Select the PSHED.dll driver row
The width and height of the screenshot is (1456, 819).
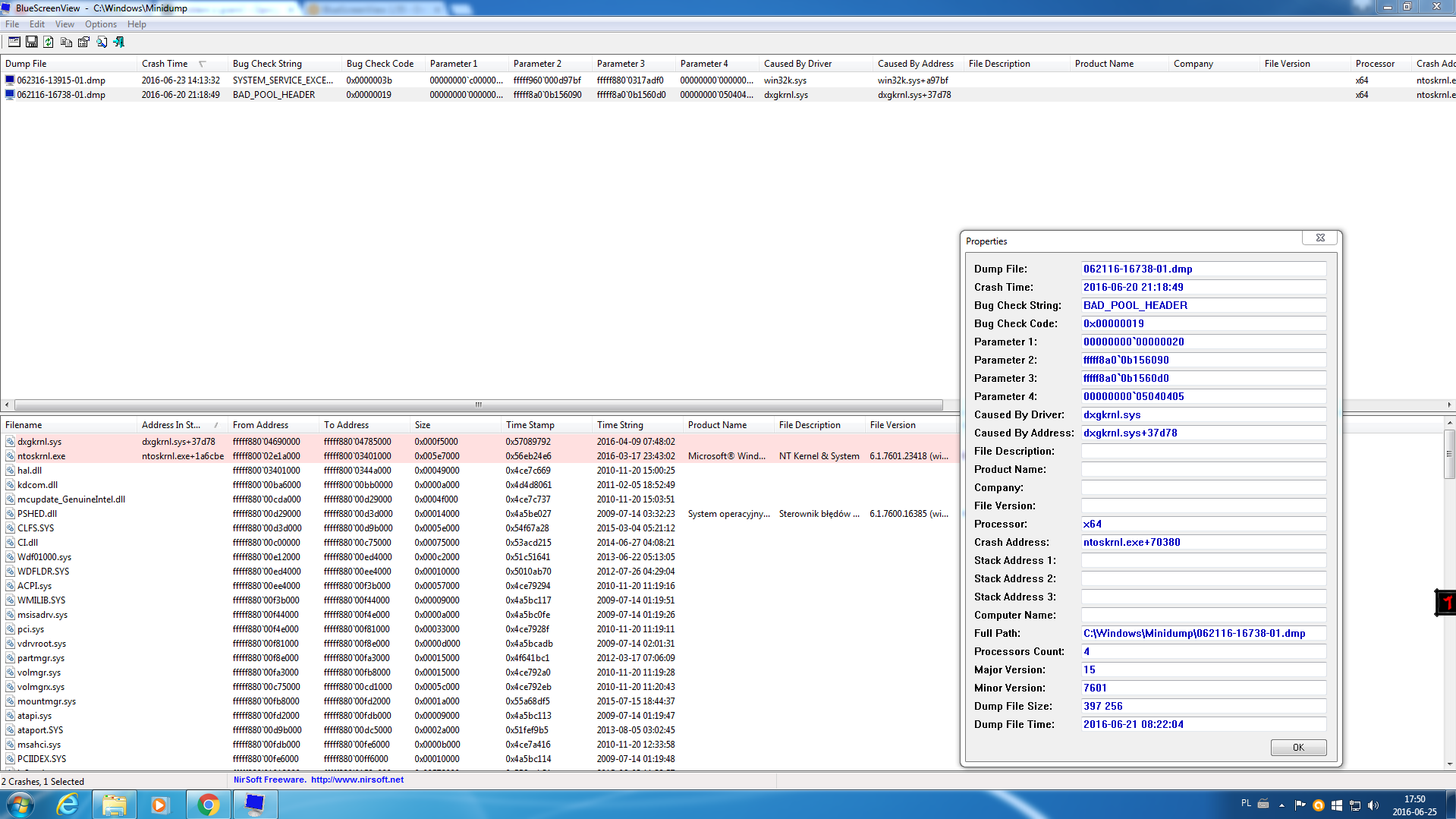tap(480, 514)
